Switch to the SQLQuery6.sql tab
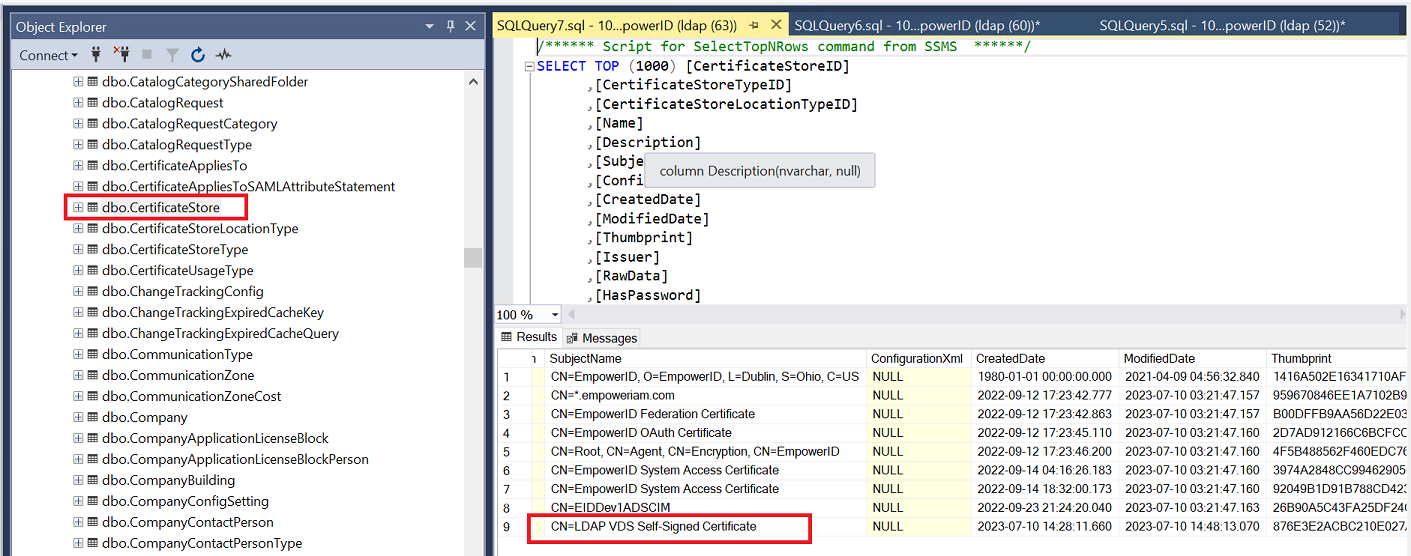The height and width of the screenshot is (556, 1411). pos(917,25)
